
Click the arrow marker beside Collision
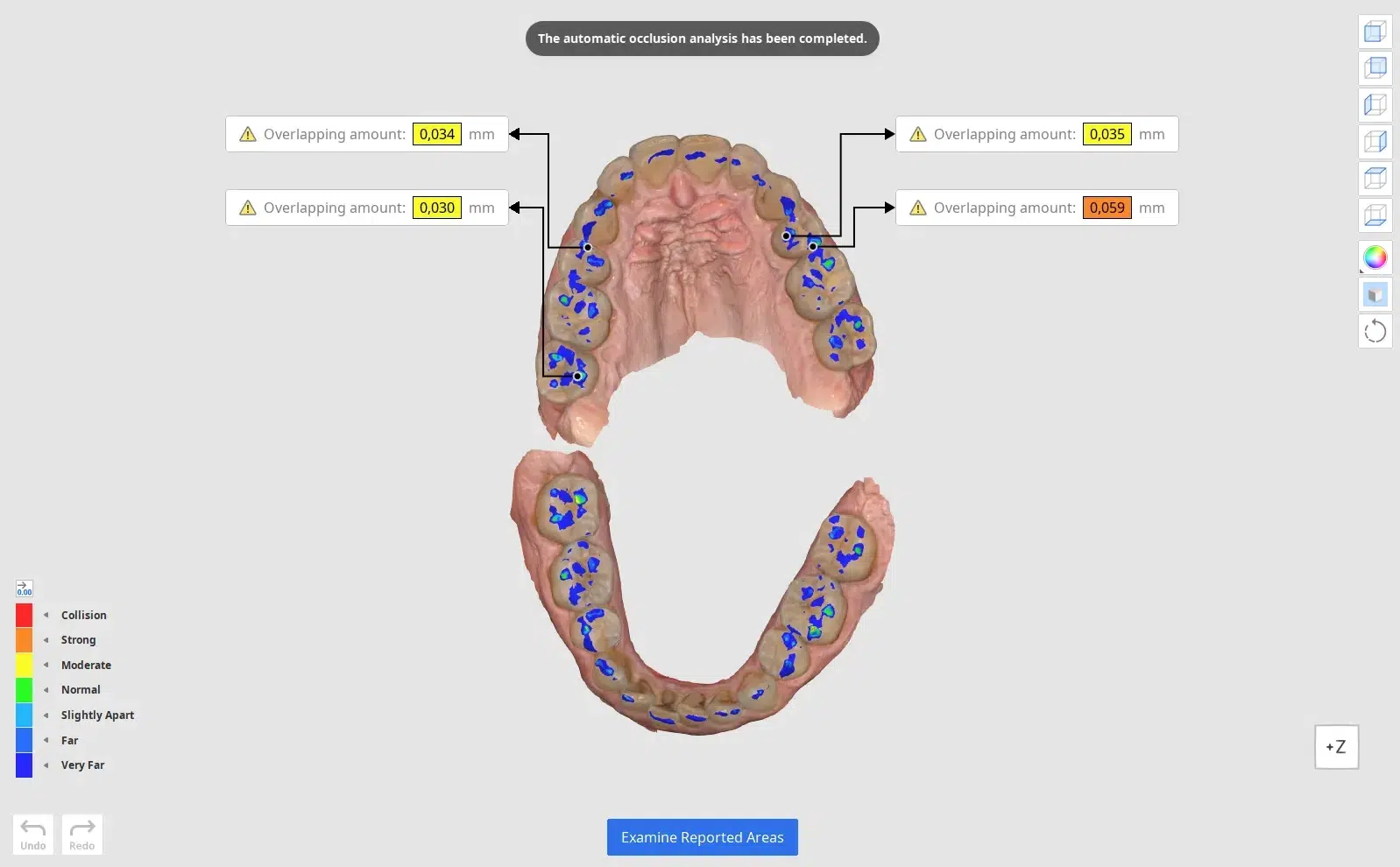coord(46,616)
